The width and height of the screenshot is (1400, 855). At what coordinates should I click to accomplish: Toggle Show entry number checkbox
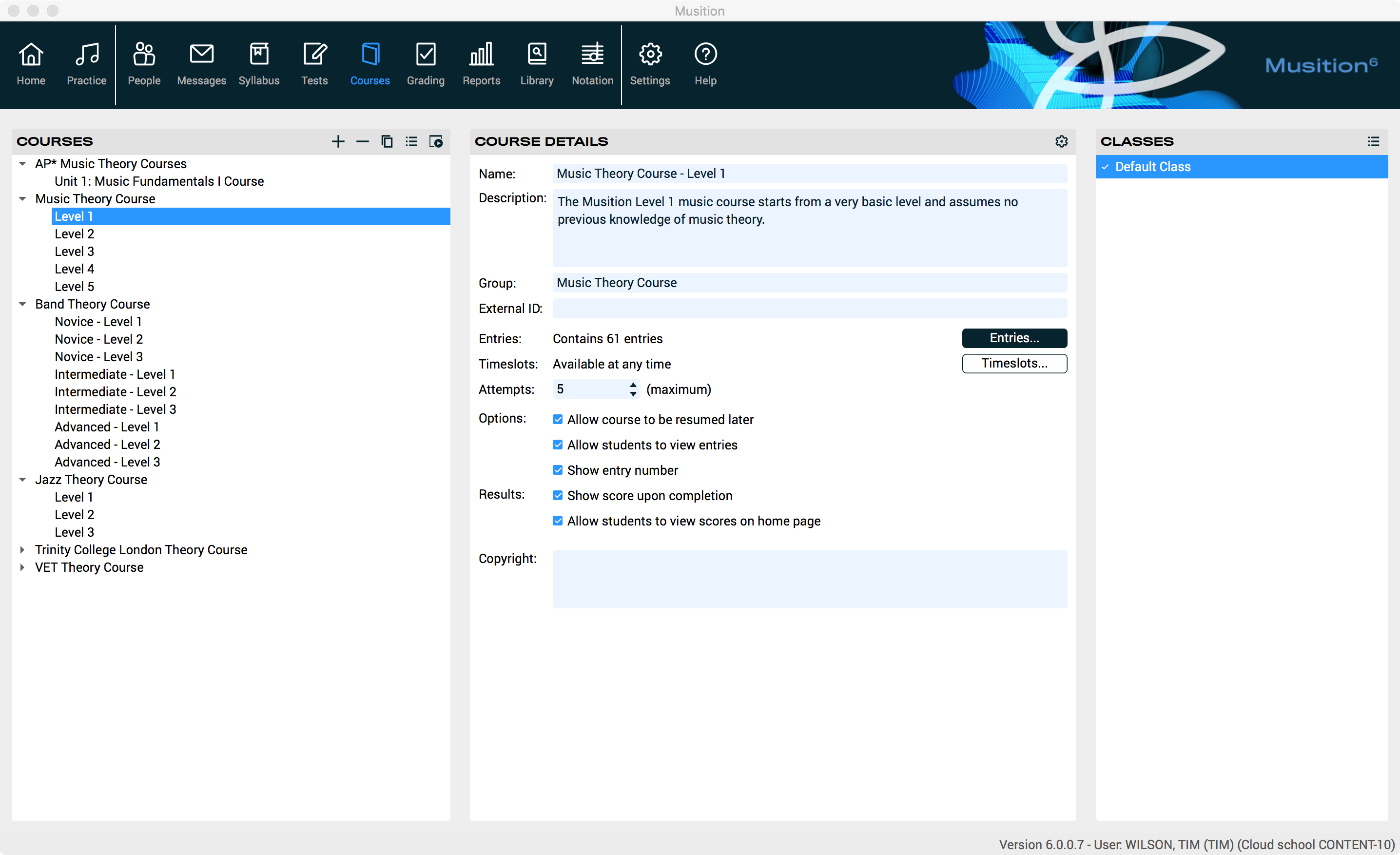pyautogui.click(x=557, y=470)
